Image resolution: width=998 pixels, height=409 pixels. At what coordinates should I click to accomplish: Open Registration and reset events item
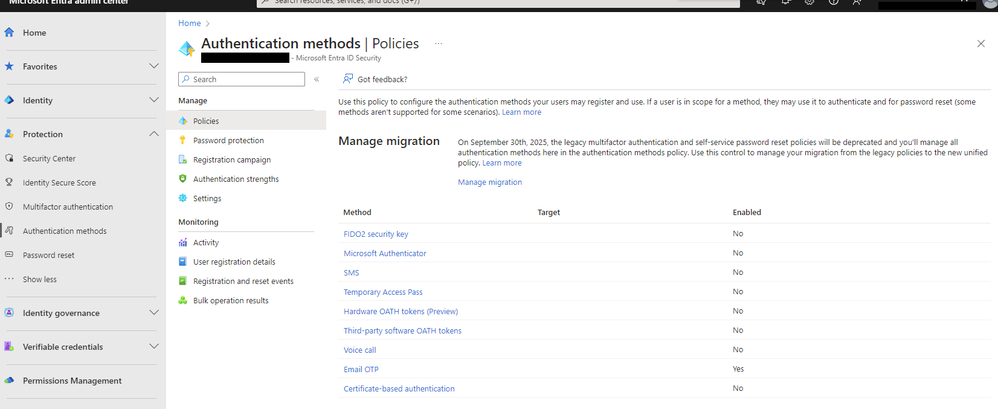click(x=243, y=281)
